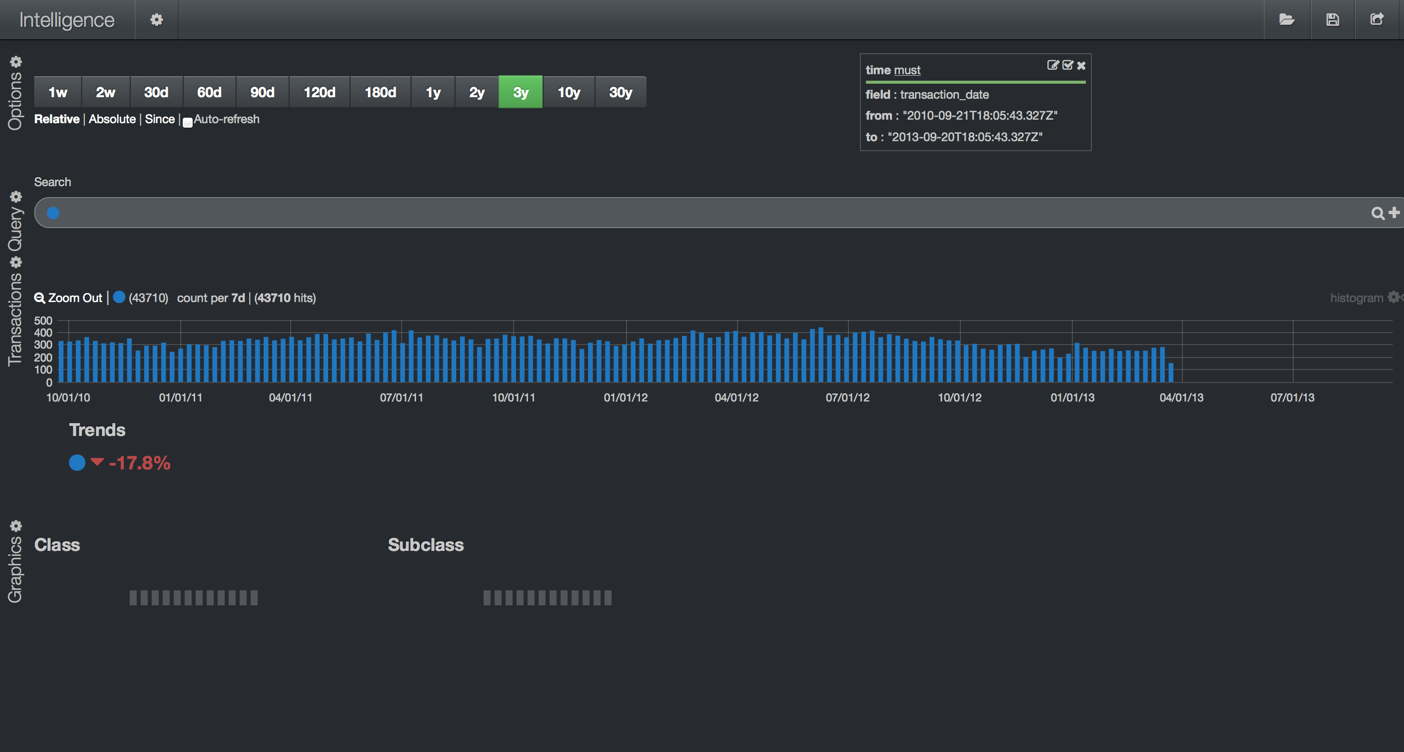Click the filter 'to' date value

click(x=966, y=137)
